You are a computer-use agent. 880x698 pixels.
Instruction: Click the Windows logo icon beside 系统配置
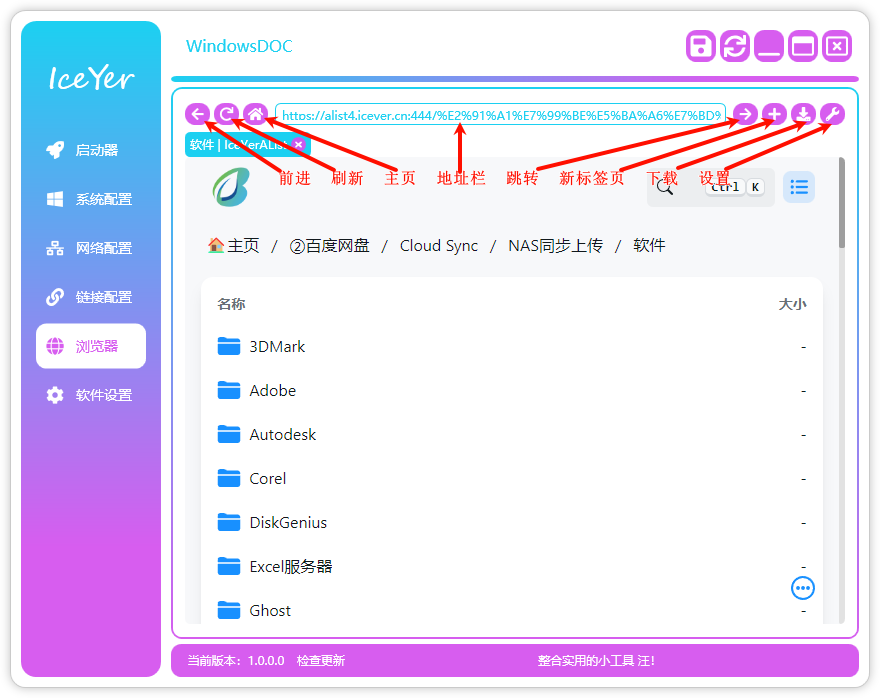pos(55,199)
